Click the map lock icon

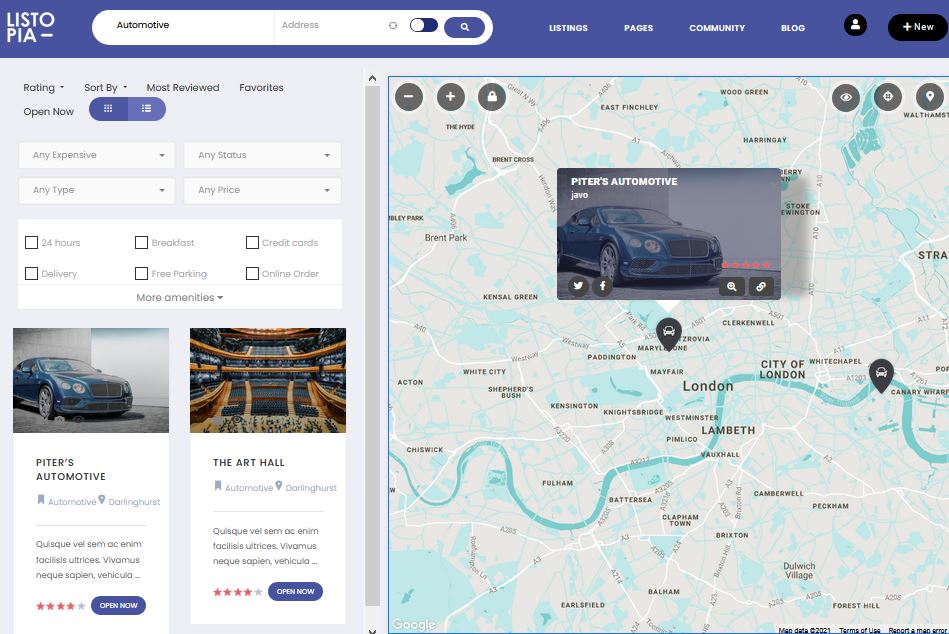[492, 97]
